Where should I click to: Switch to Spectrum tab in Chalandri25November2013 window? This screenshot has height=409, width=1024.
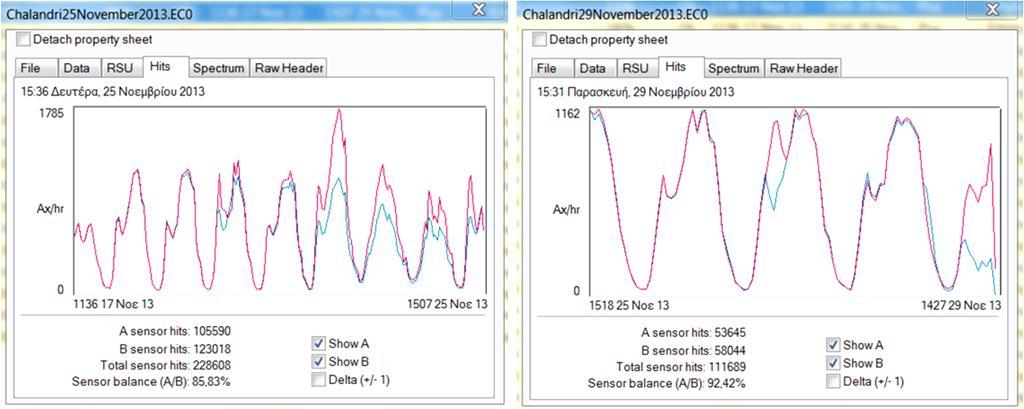(x=219, y=68)
